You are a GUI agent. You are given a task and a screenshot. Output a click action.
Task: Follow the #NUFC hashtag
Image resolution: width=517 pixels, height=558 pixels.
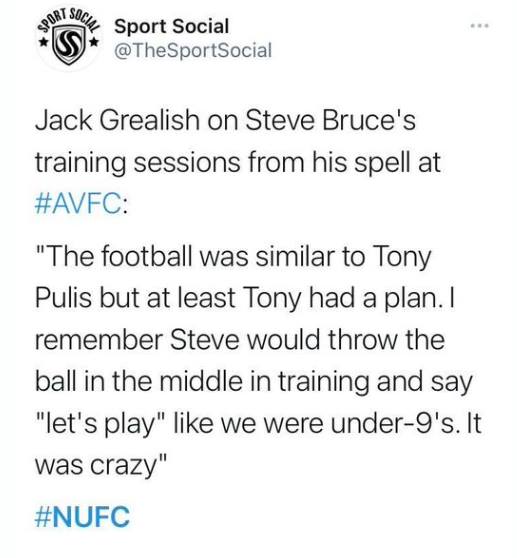[x=82, y=516]
